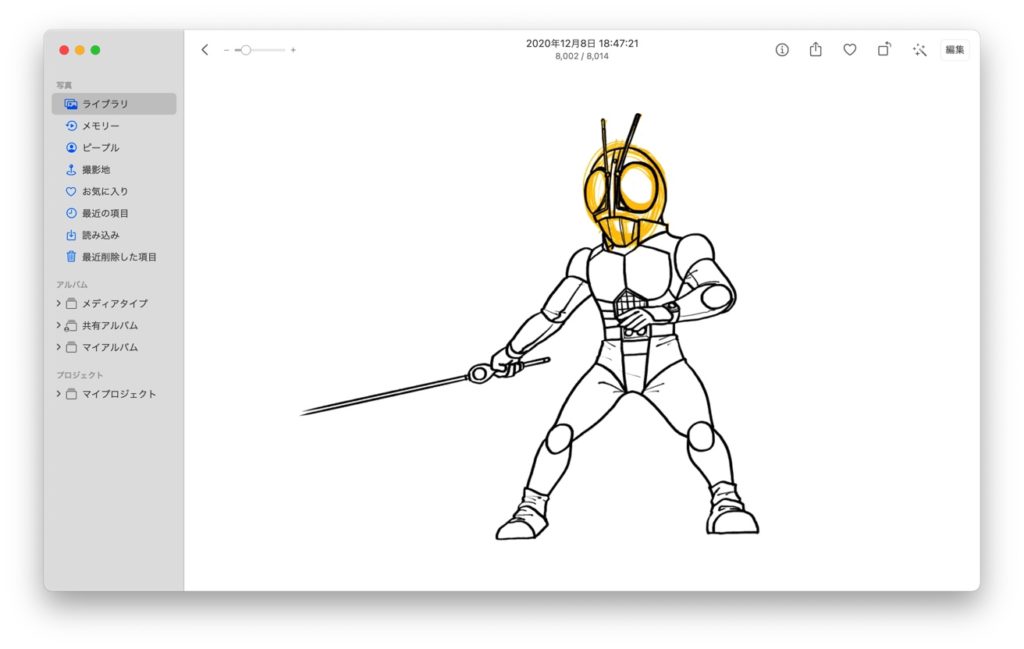
Task: Expand the メディアタイプ folder chevron
Action: click(x=58, y=303)
